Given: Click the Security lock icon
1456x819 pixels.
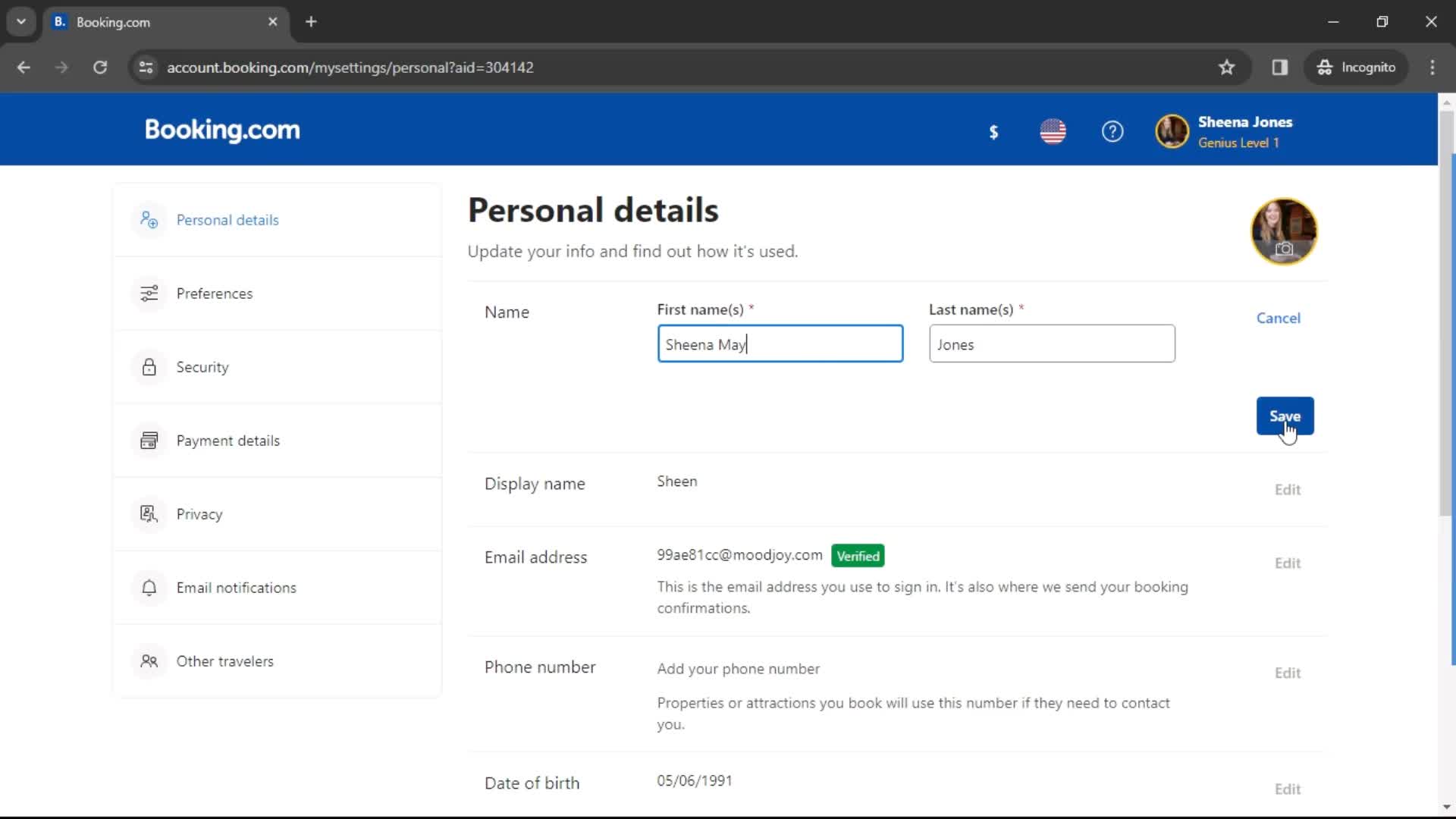Looking at the screenshot, I should tap(149, 367).
